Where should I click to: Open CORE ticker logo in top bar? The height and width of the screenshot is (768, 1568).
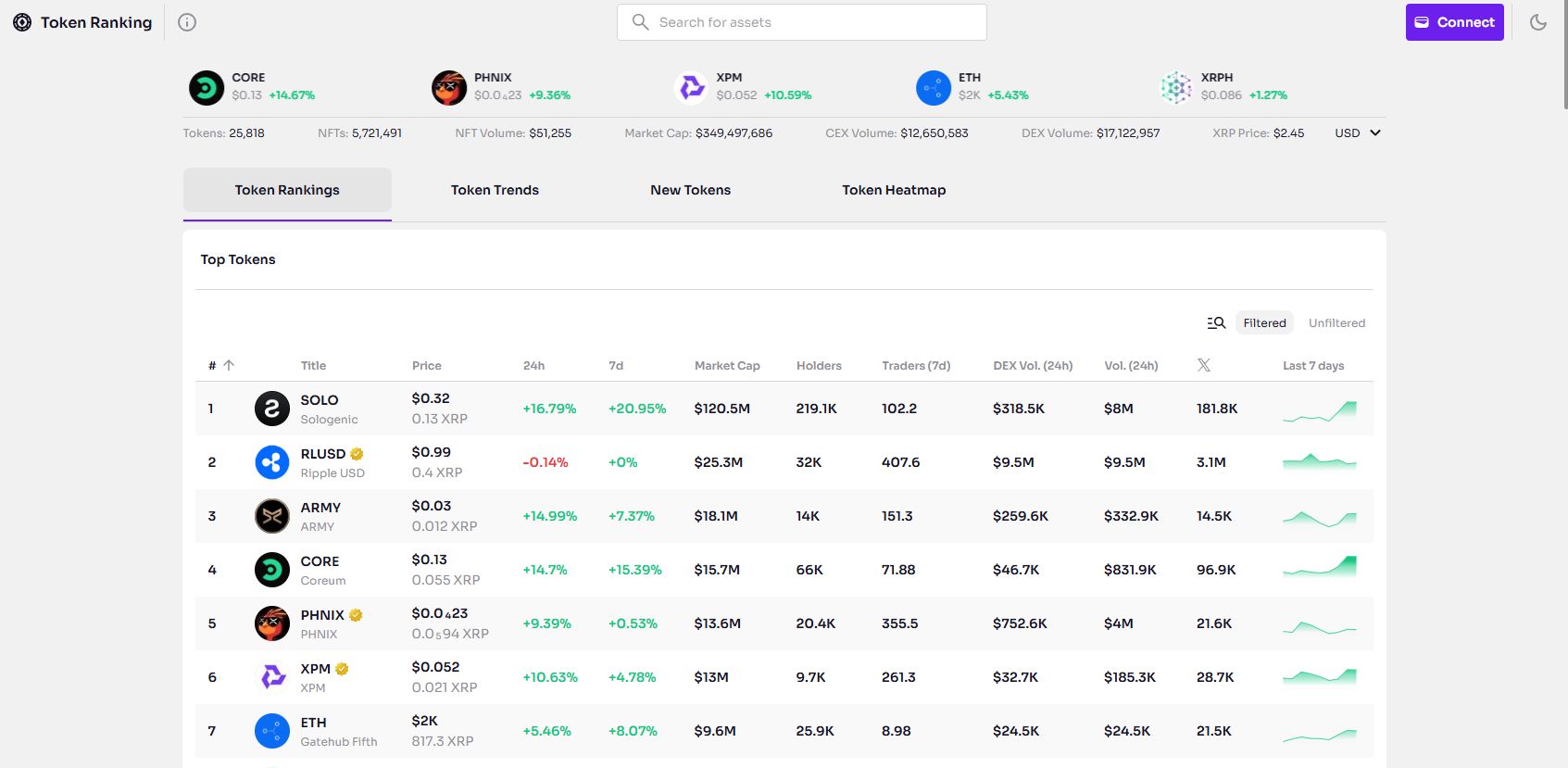point(207,88)
